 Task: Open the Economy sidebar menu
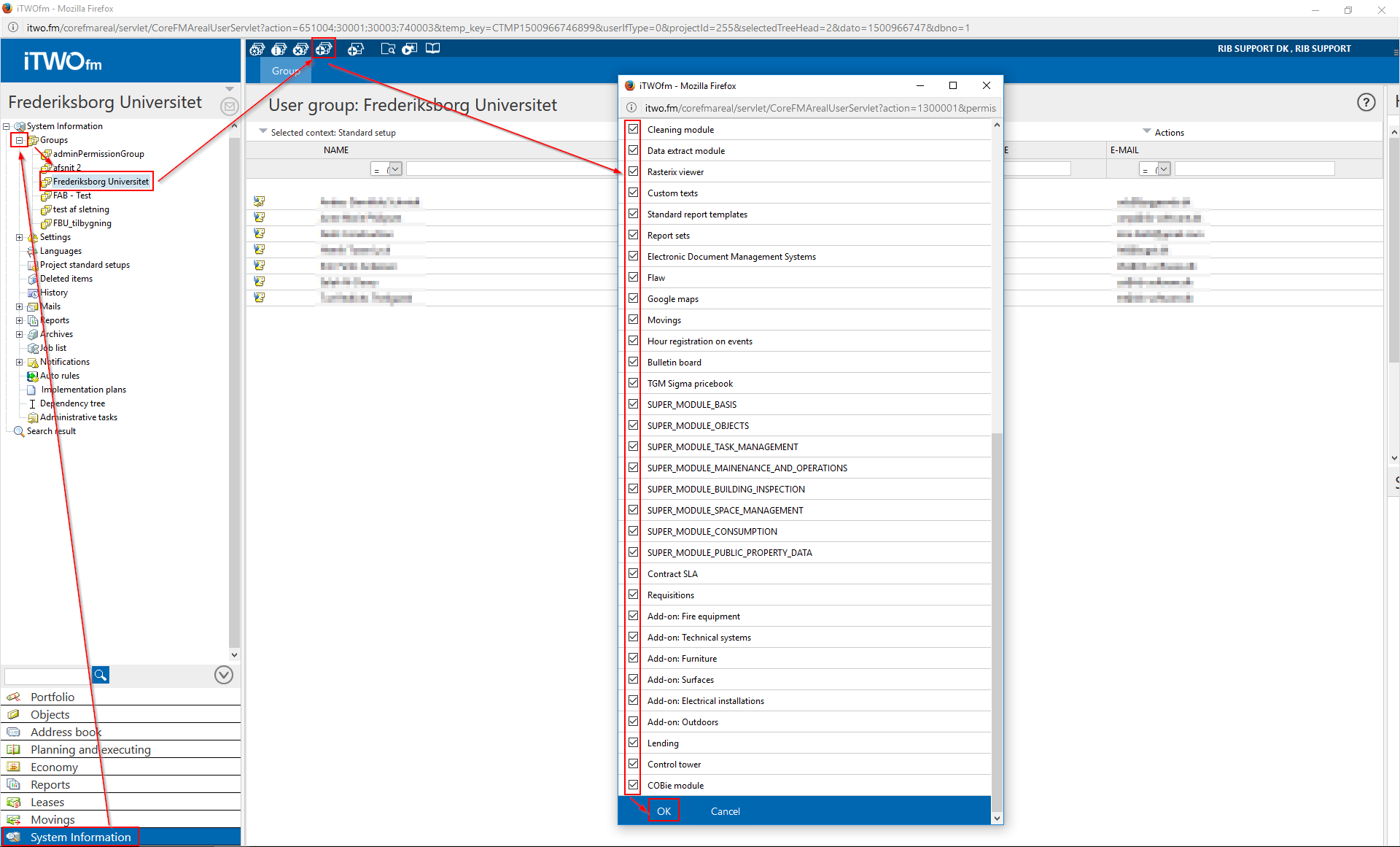pos(54,767)
